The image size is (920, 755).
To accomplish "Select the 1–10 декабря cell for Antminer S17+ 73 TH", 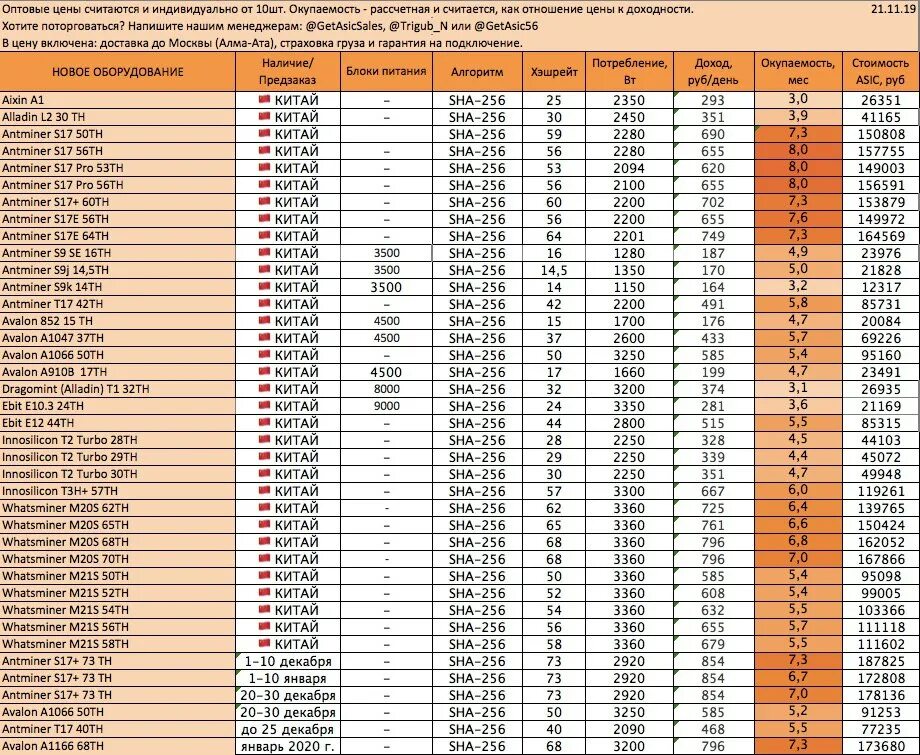I will click(288, 659).
